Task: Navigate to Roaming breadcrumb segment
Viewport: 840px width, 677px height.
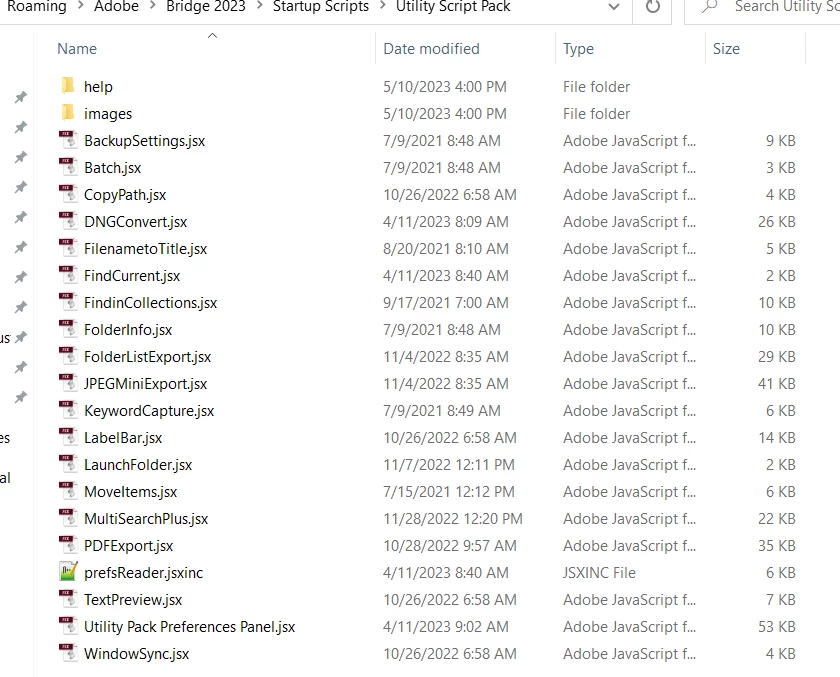Action: [x=37, y=6]
